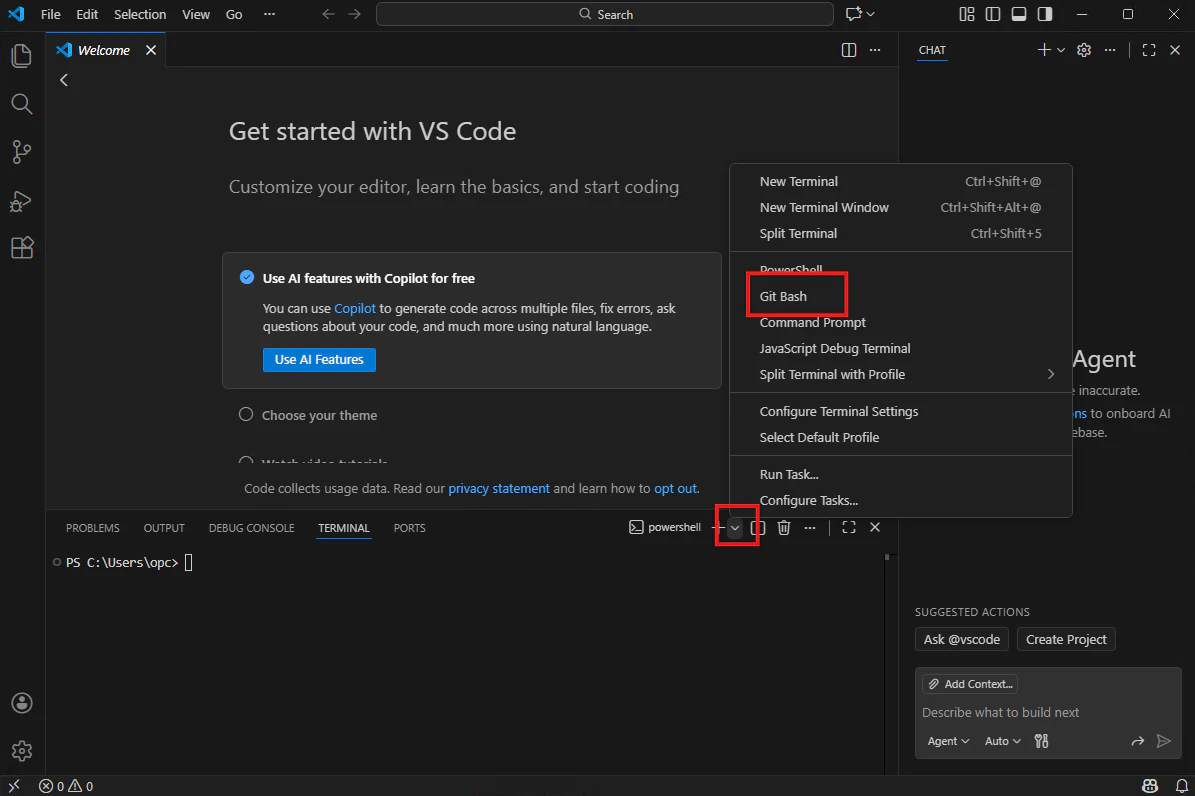Start a new chat with plus icon
The image size is (1195, 796).
[1043, 50]
